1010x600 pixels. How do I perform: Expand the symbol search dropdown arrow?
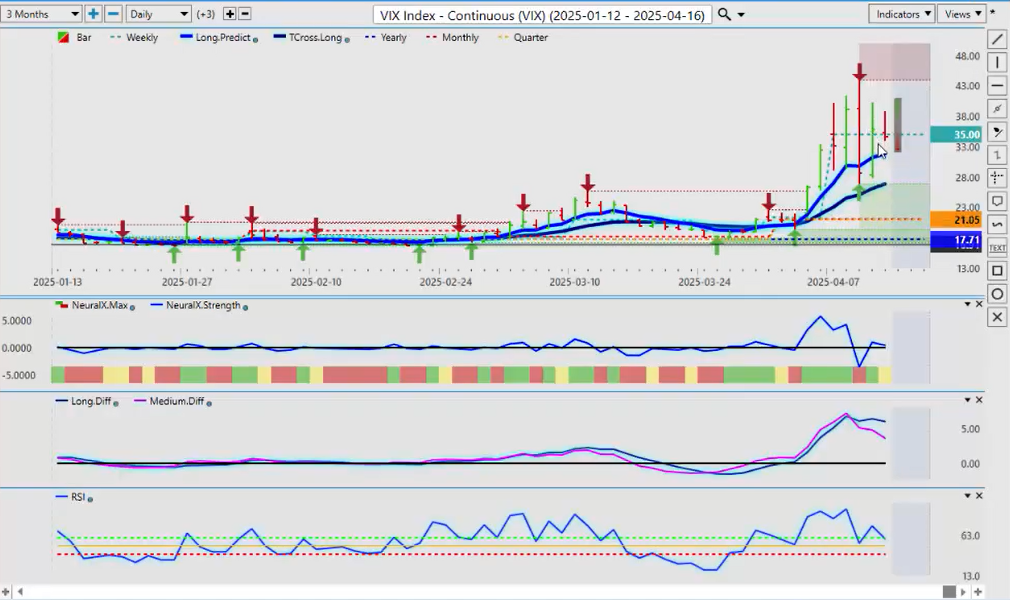(x=745, y=14)
